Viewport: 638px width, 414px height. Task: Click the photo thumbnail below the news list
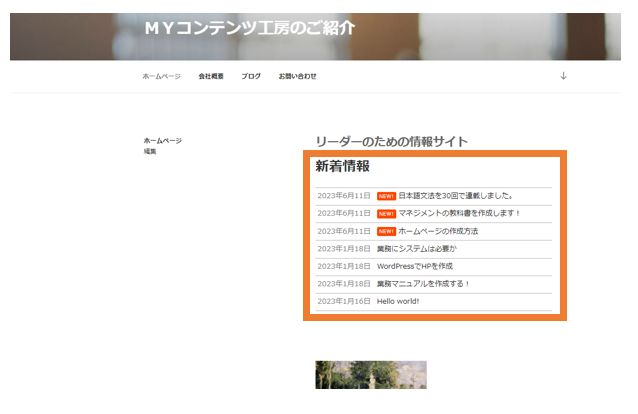pos(370,375)
